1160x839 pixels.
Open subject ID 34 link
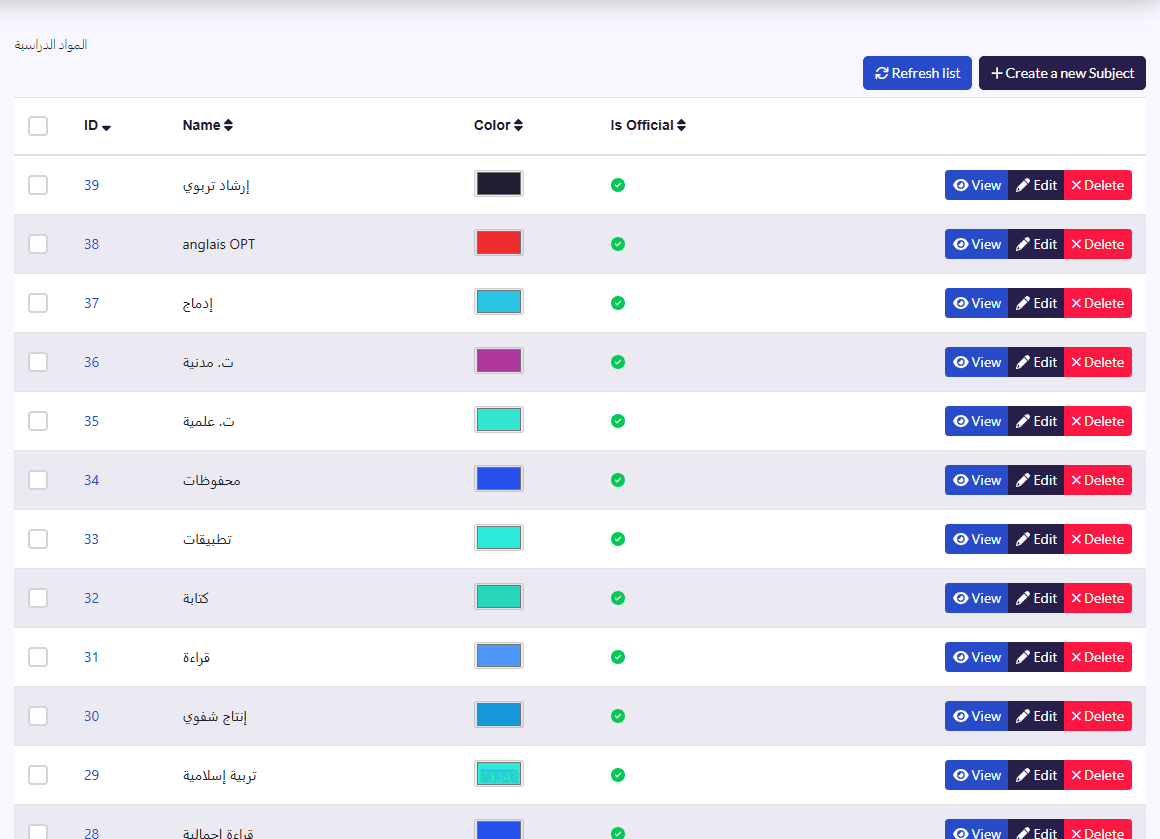coord(91,480)
